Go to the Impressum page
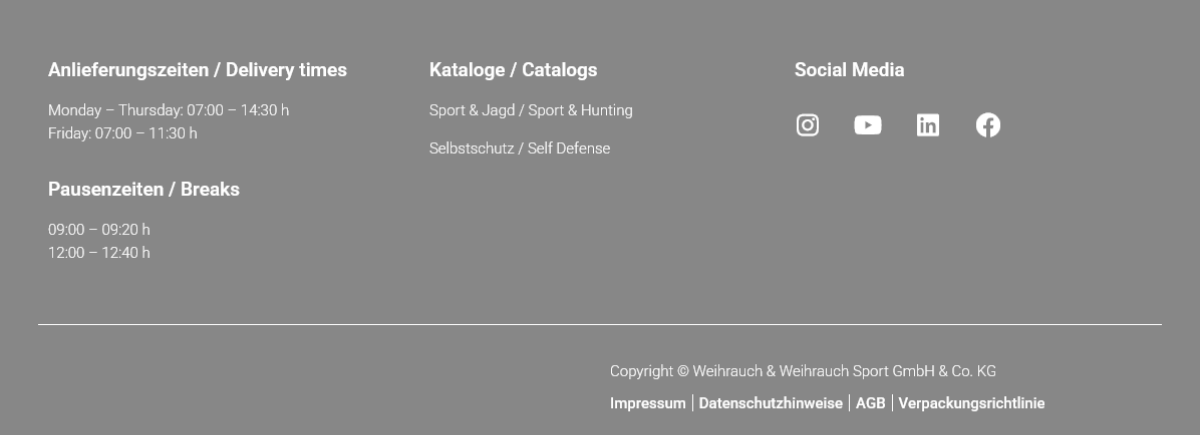Screen dimensions: 1200x435 (x=648, y=403)
